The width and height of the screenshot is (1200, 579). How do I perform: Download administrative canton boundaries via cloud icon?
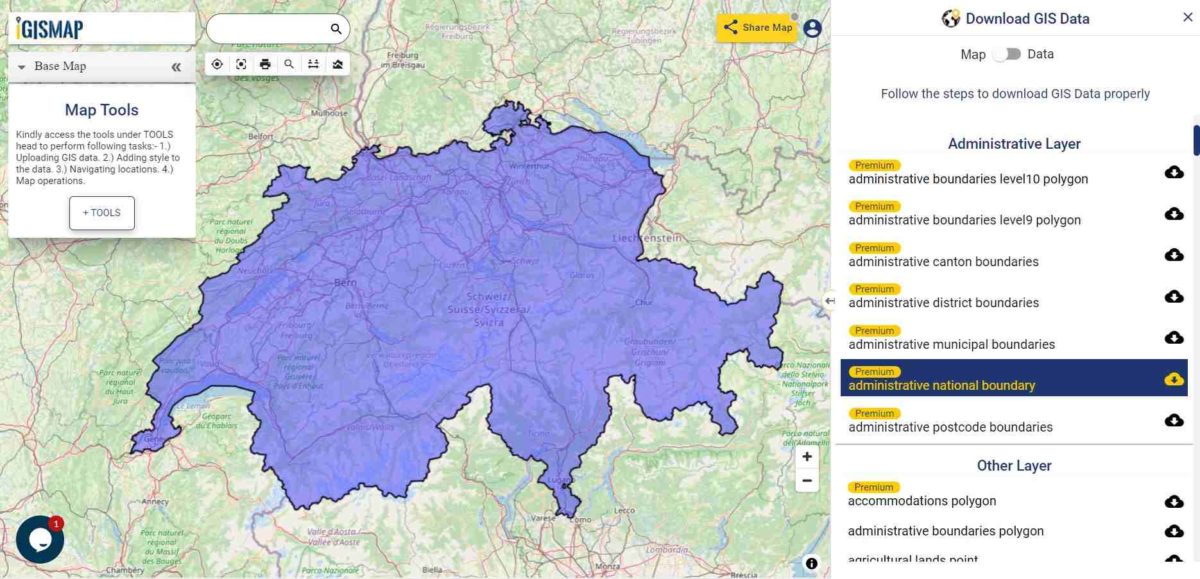coord(1172,255)
